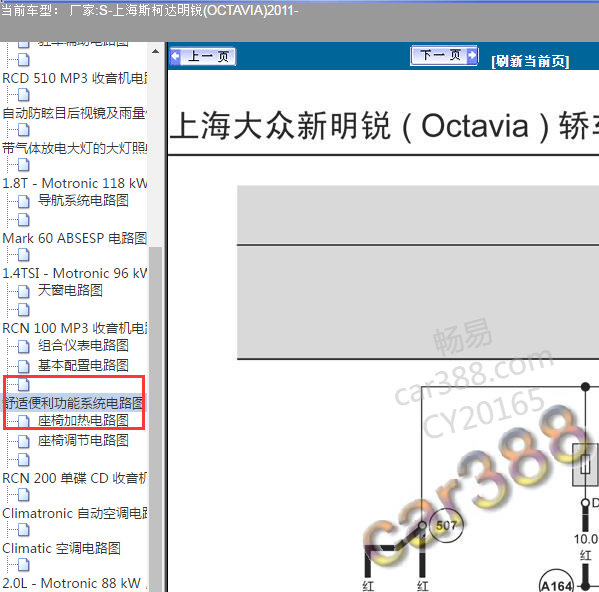This screenshot has width=599, height=592.
Task: Open 带气体放电大灯的大灯照 tree entry
Action: click(x=75, y=148)
